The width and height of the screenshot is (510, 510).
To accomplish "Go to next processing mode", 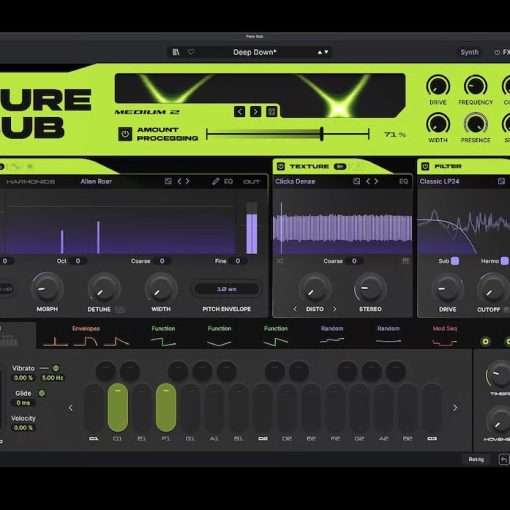I will click(x=256, y=111).
